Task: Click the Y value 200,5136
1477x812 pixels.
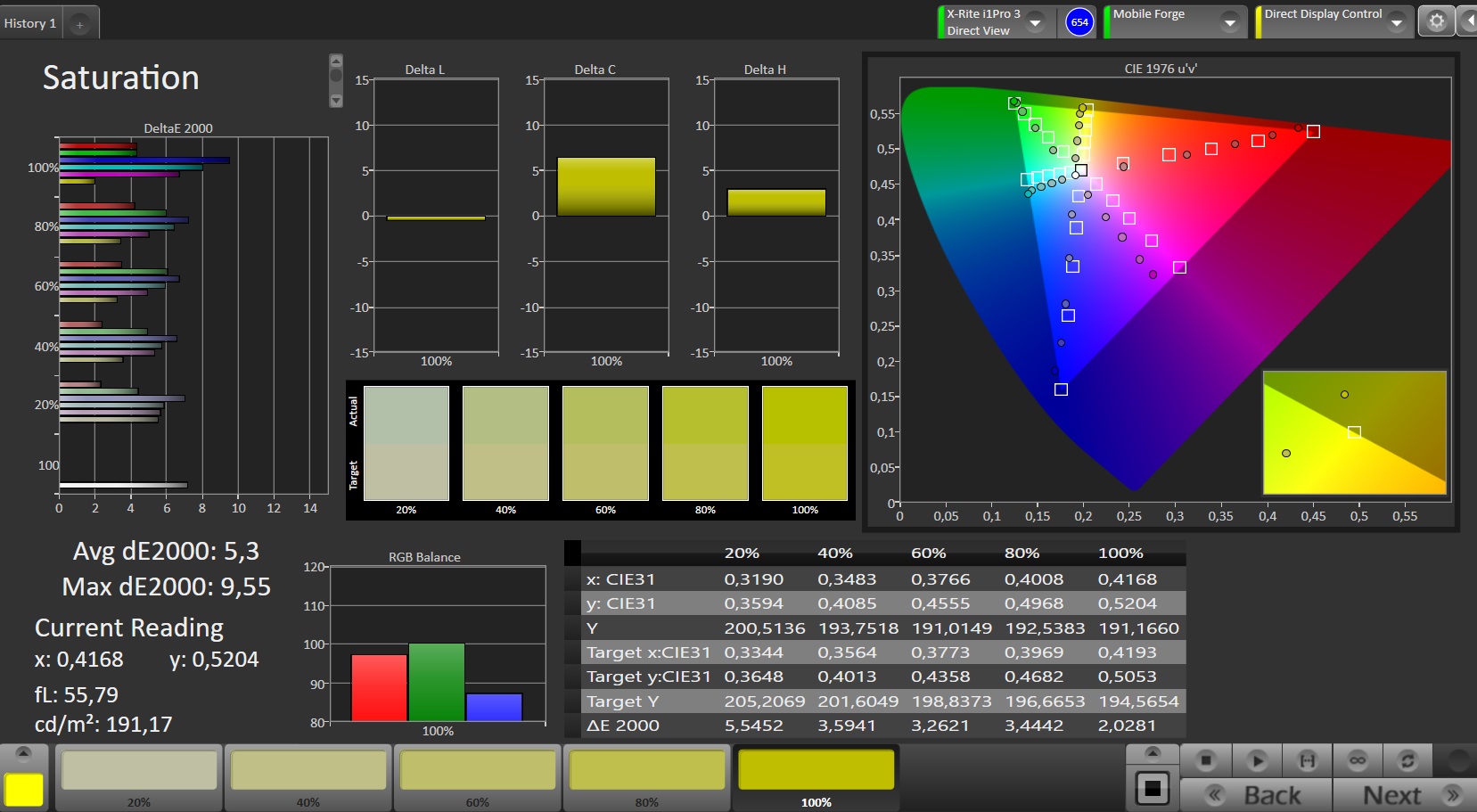Action: point(765,628)
